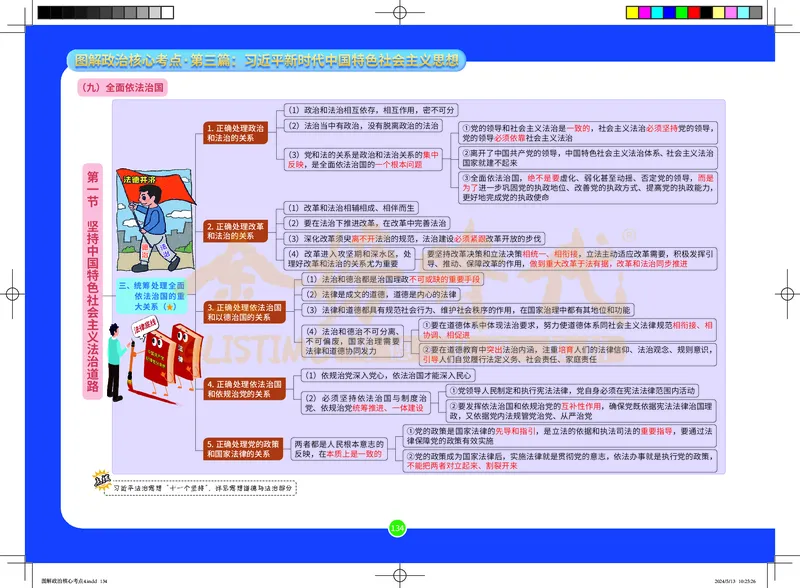The height and width of the screenshot is (588, 800).
Task: Click the magenta color calibration swatch top right
Action: pyautogui.click(x=644, y=12)
